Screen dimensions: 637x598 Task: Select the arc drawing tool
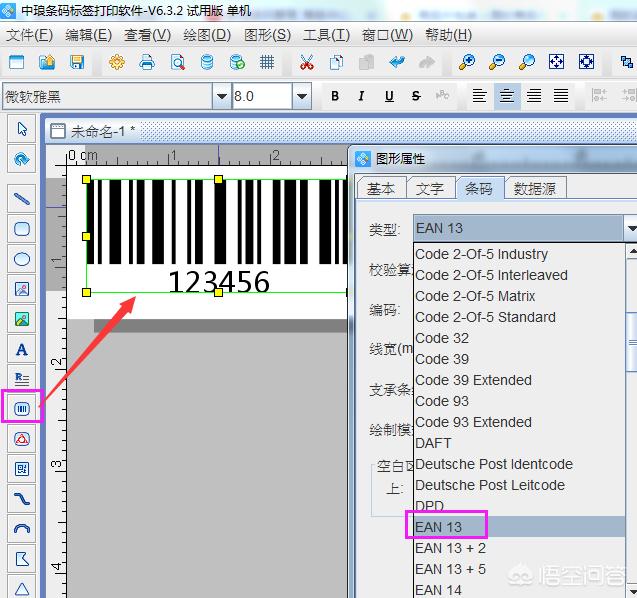[x=22, y=529]
